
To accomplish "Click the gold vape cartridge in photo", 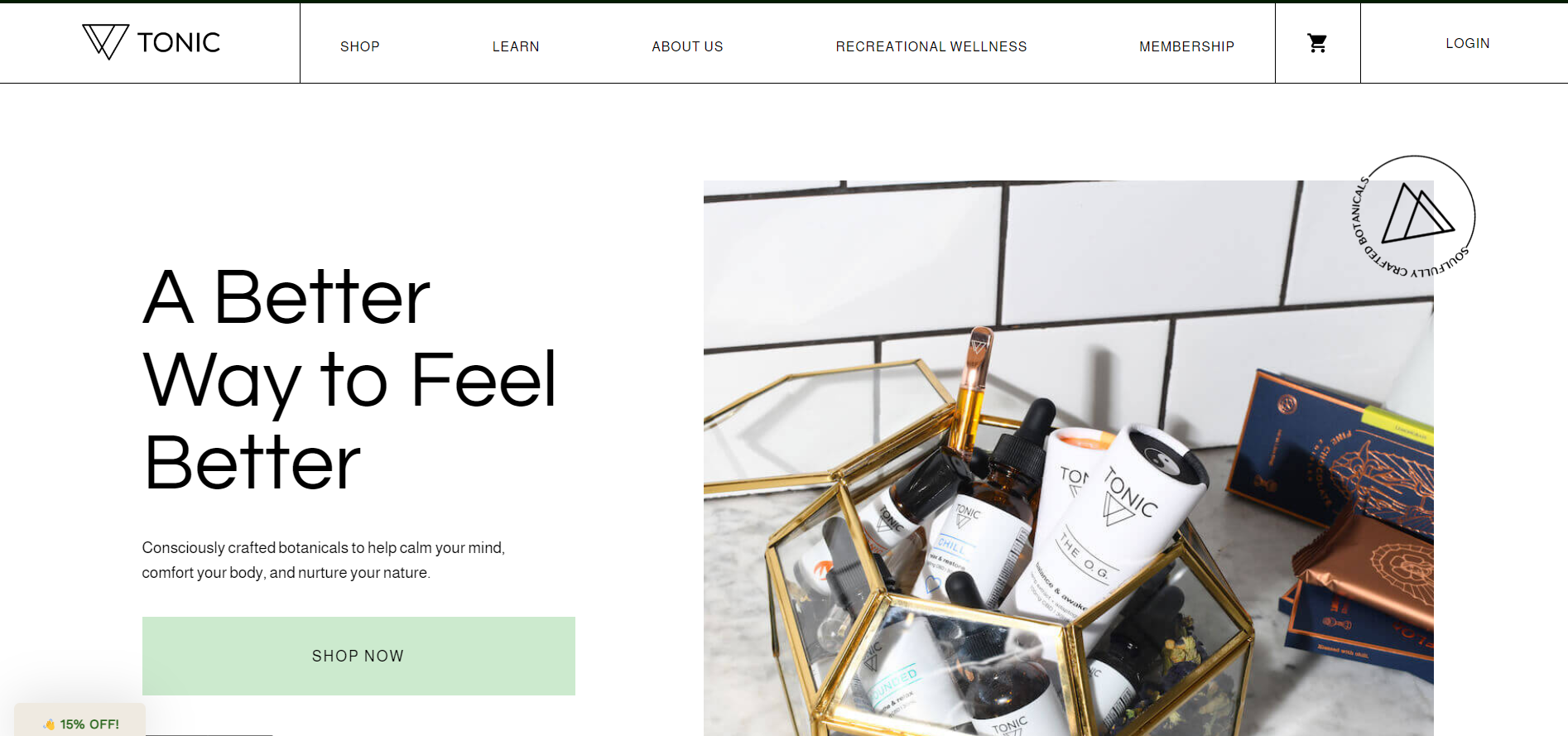I will (x=970, y=389).
